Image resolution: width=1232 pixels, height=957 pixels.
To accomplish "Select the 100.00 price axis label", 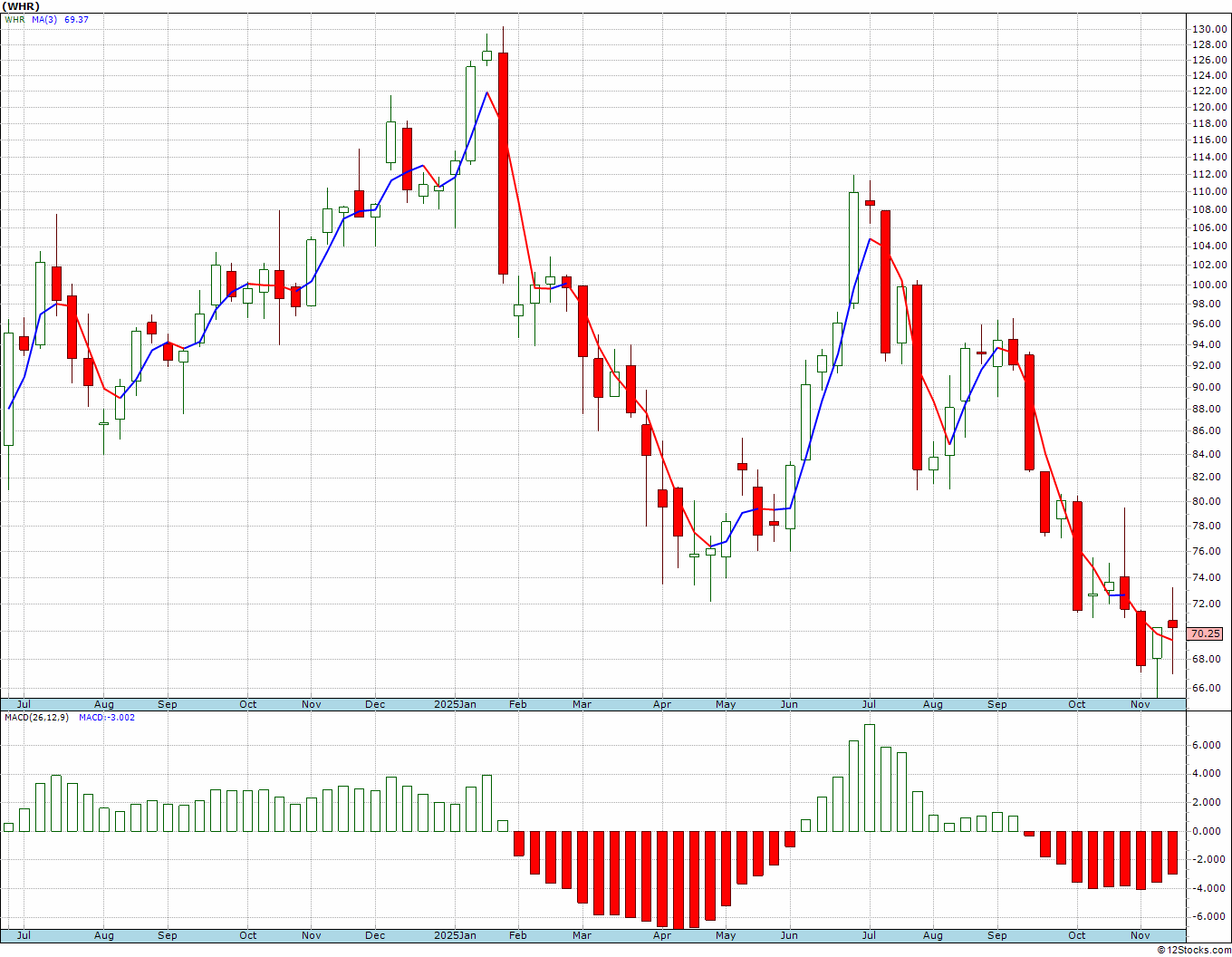I will [1209, 285].
